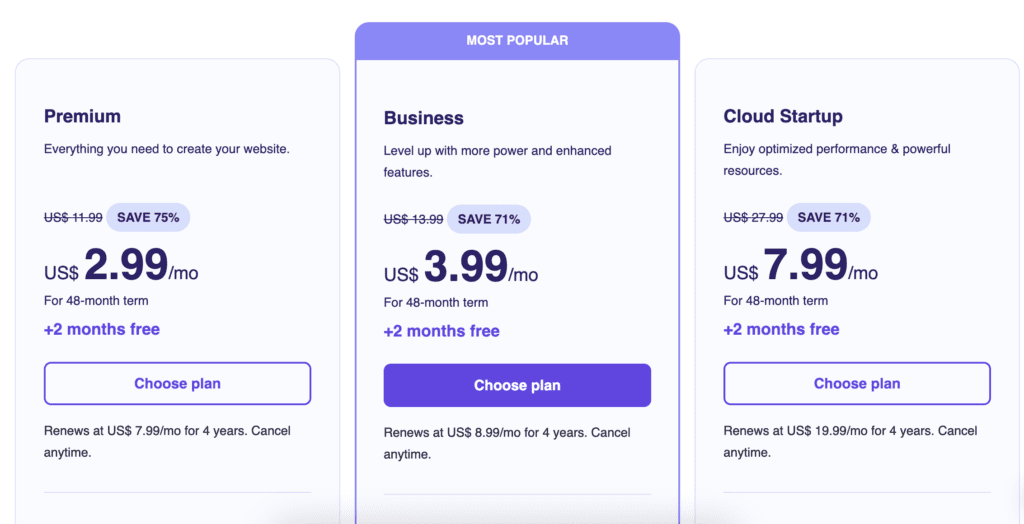The image size is (1024, 524).
Task: Click Choose plan under Cloud Startup
Action: (857, 383)
